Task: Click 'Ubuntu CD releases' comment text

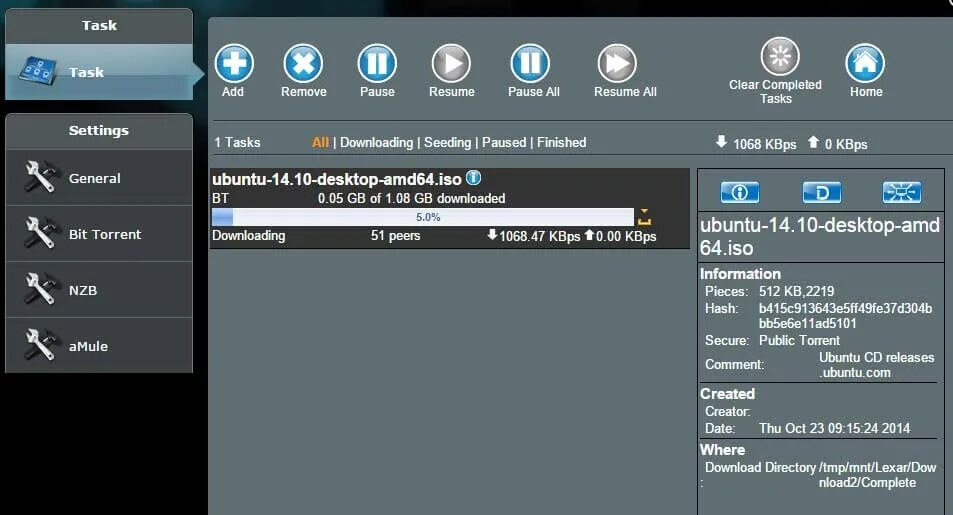Action: tap(876, 358)
